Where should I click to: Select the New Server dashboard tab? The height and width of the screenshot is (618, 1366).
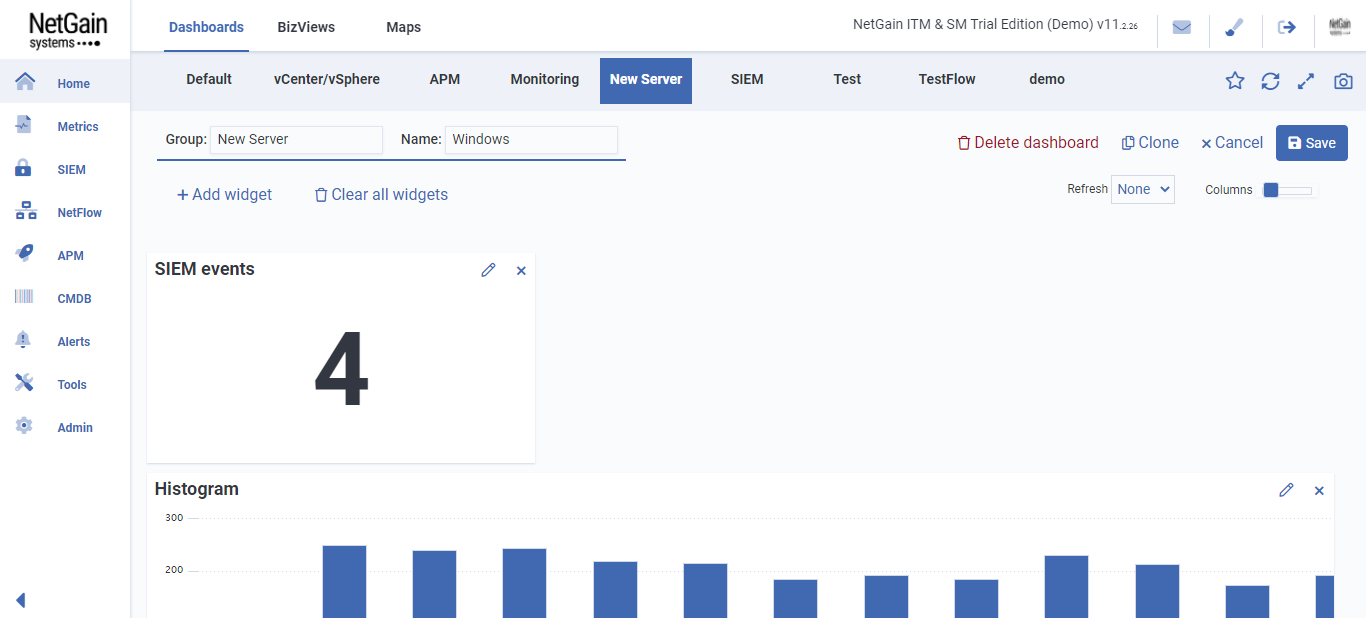646,80
